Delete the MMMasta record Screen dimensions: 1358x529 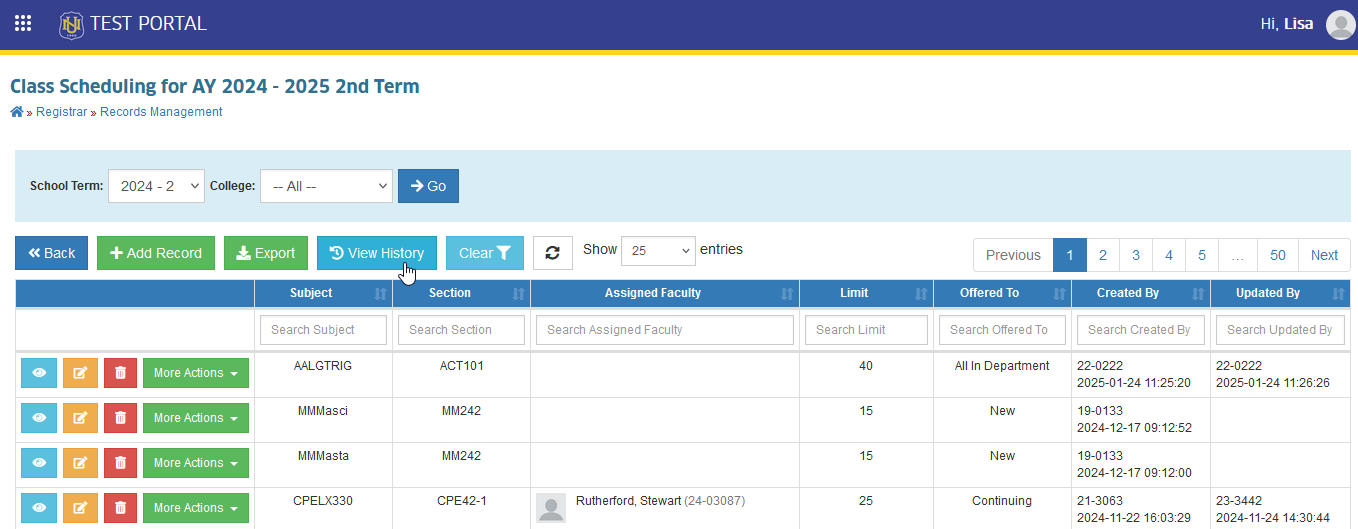pyautogui.click(x=120, y=463)
